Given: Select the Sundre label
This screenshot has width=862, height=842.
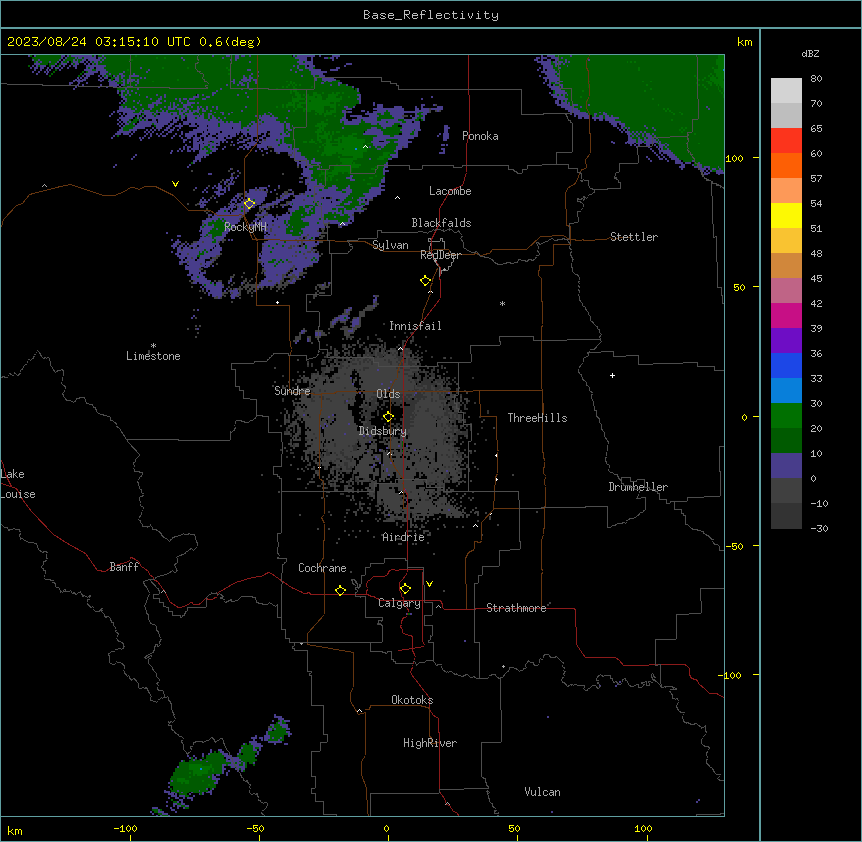Looking at the screenshot, I should point(292,391).
